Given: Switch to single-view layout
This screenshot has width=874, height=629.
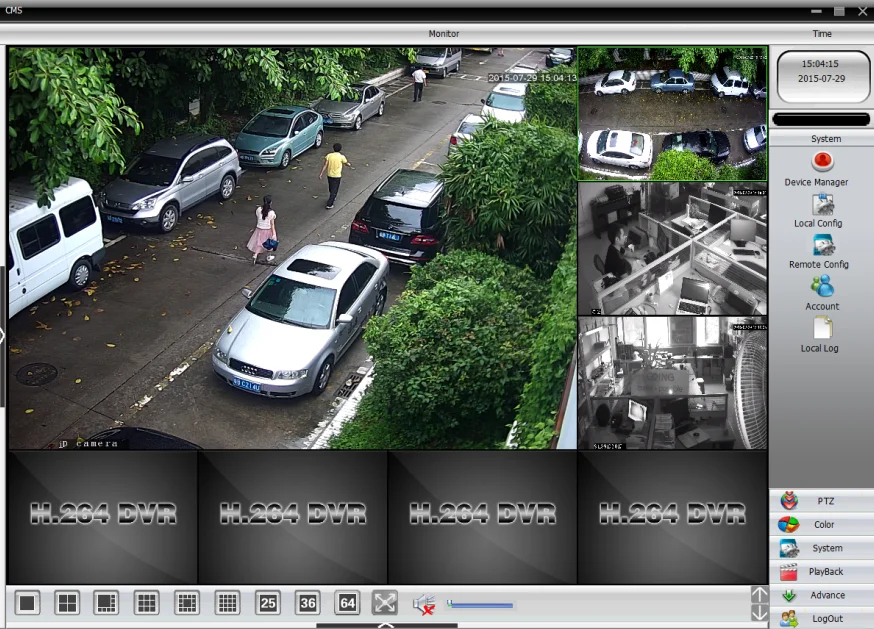Looking at the screenshot, I should 28,603.
